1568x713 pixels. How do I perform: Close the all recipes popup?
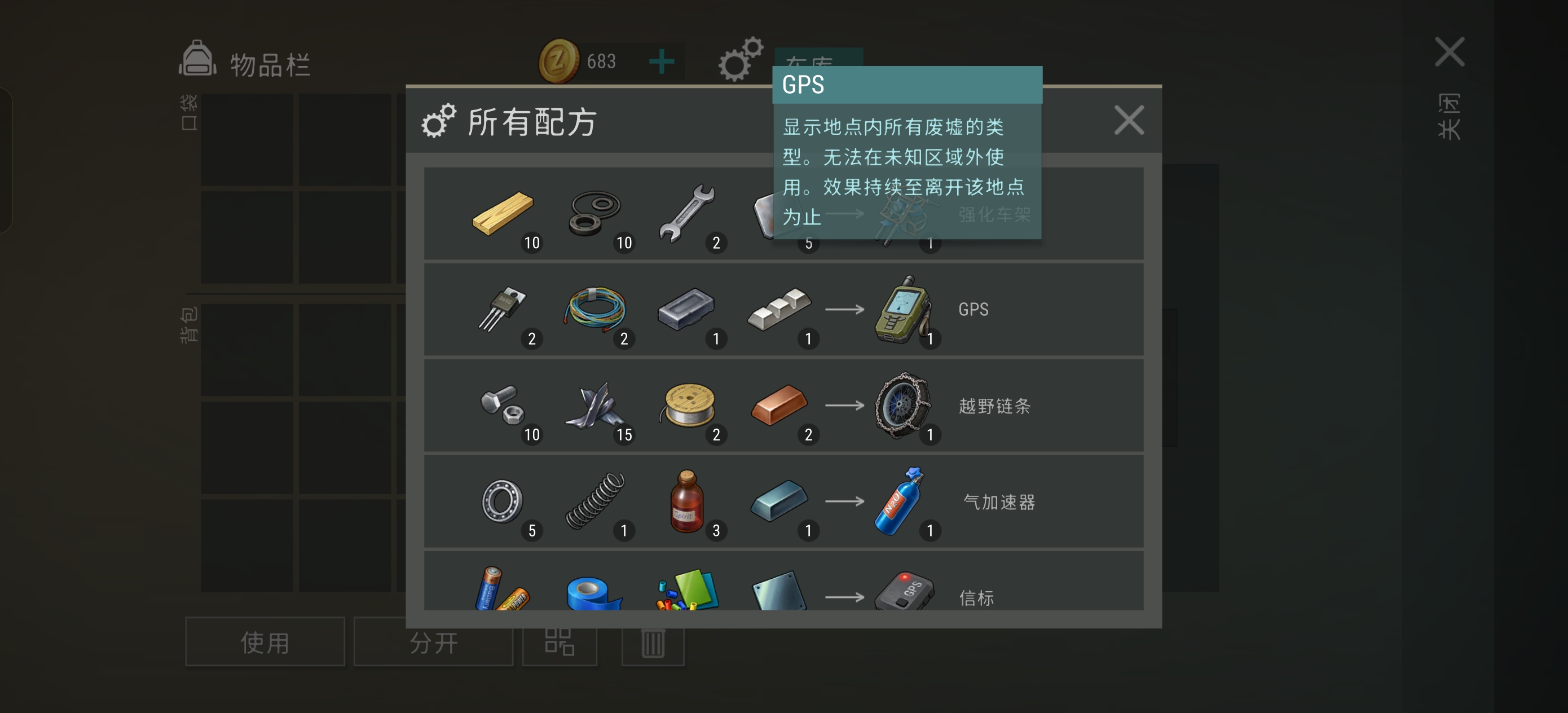1129,120
